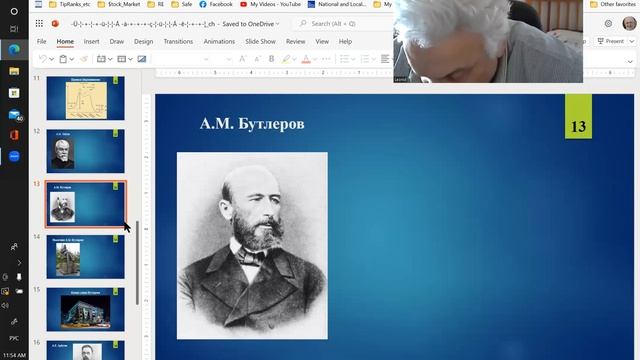Switch to the Animations tab
The width and height of the screenshot is (640, 360).
coord(219,41)
